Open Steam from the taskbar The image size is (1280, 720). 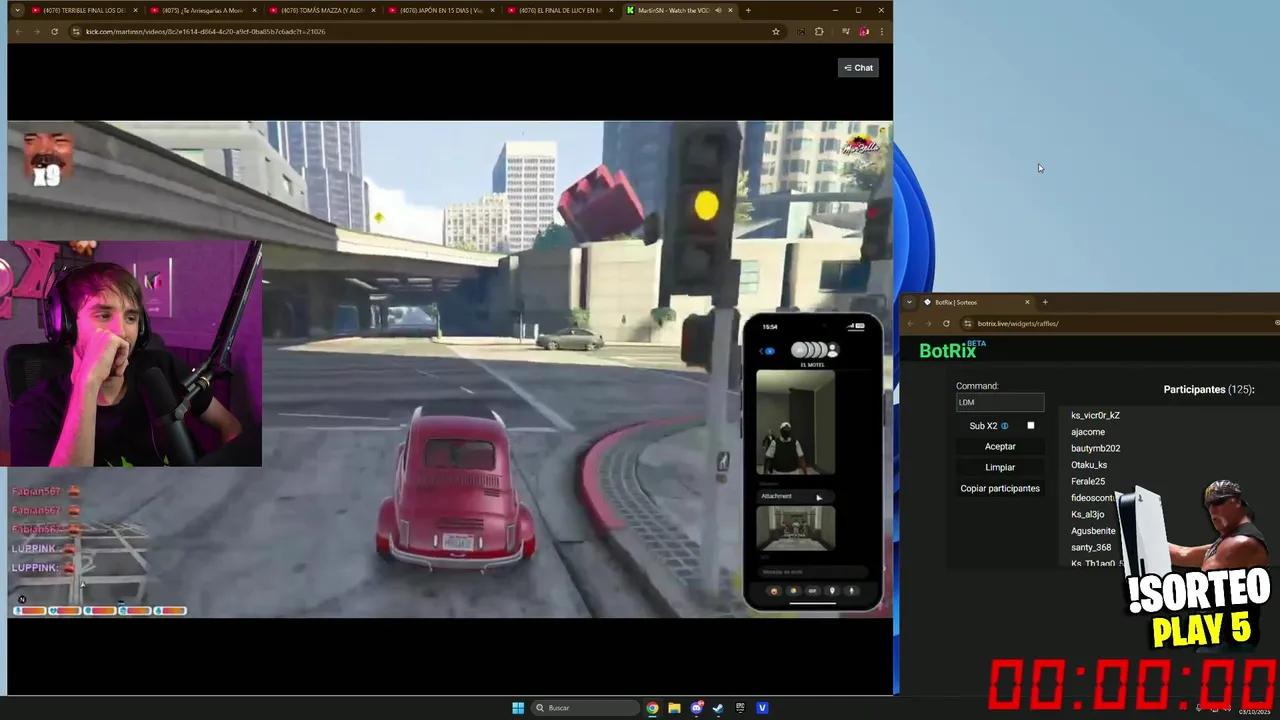(x=718, y=708)
